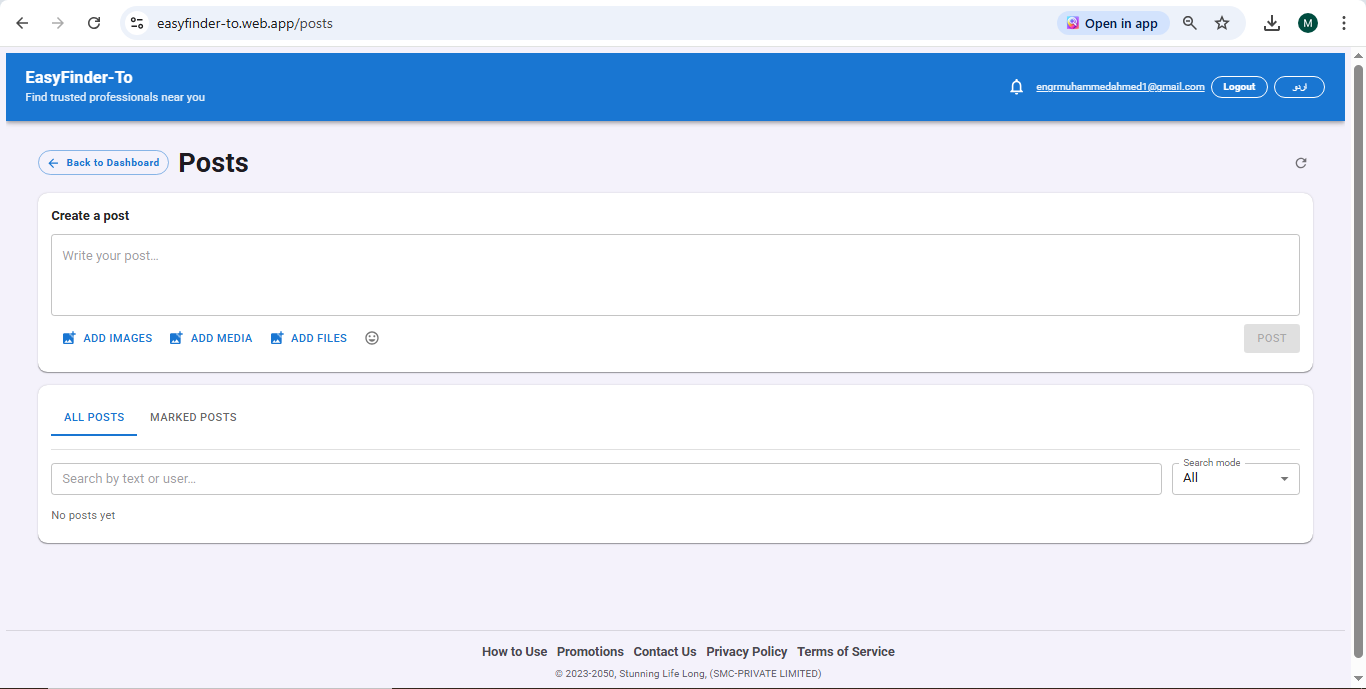Click the disabled POST button
This screenshot has height=689, width=1366.
(x=1272, y=338)
